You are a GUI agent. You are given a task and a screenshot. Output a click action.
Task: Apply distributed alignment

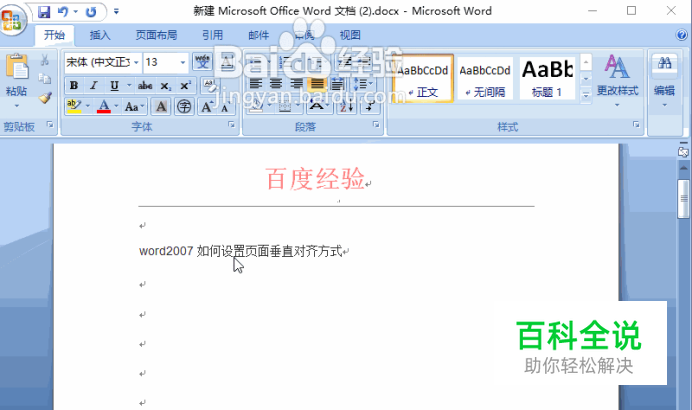click(338, 84)
